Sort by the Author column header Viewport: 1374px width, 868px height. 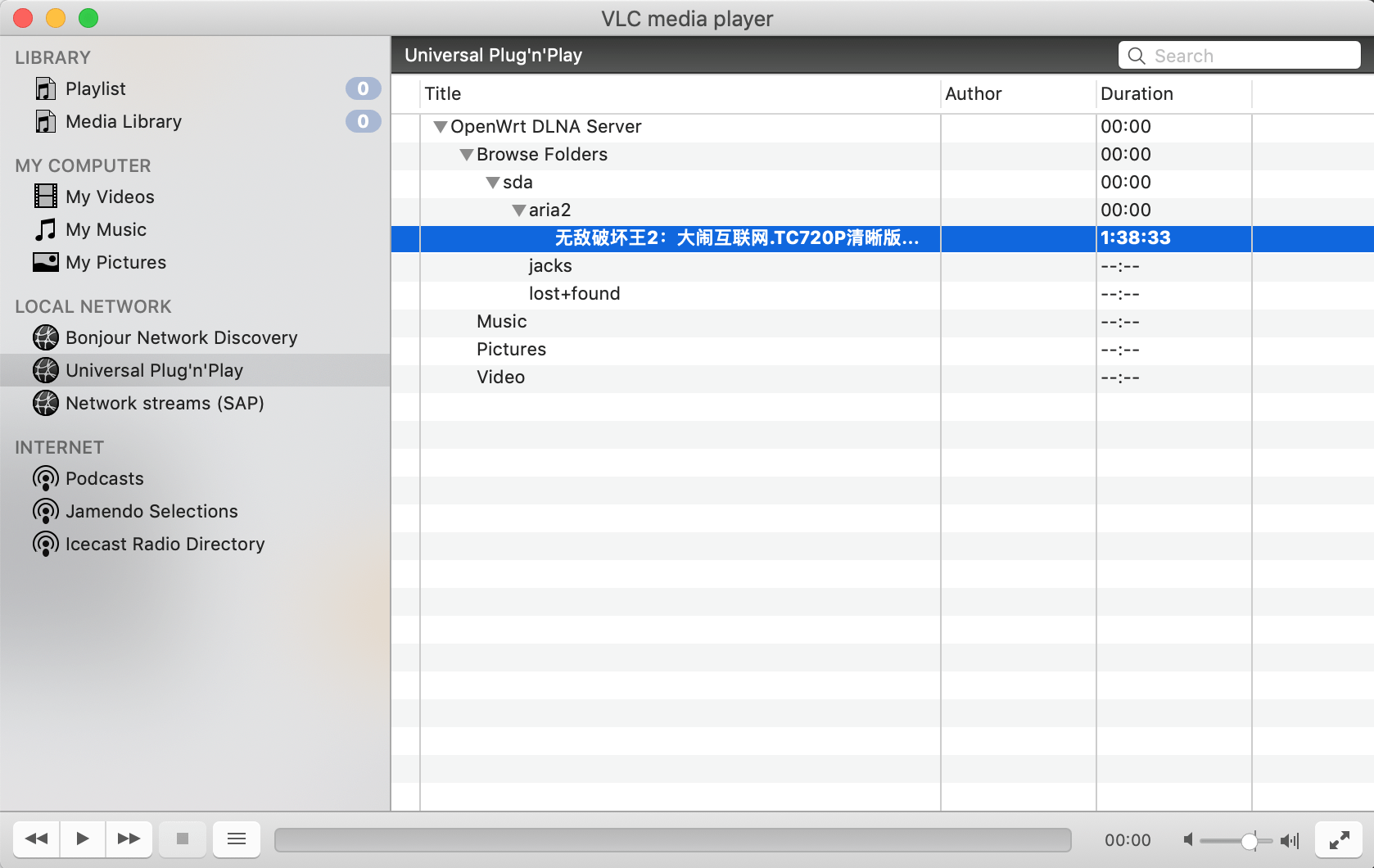(x=1019, y=93)
